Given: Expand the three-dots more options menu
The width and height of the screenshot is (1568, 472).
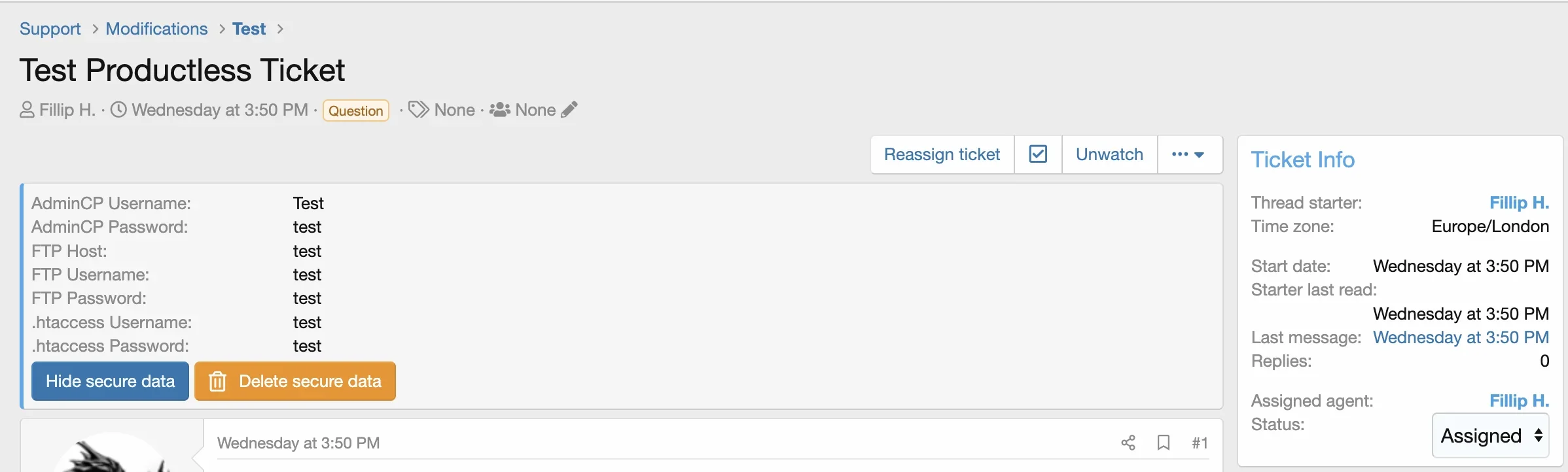Looking at the screenshot, I should coord(1189,154).
